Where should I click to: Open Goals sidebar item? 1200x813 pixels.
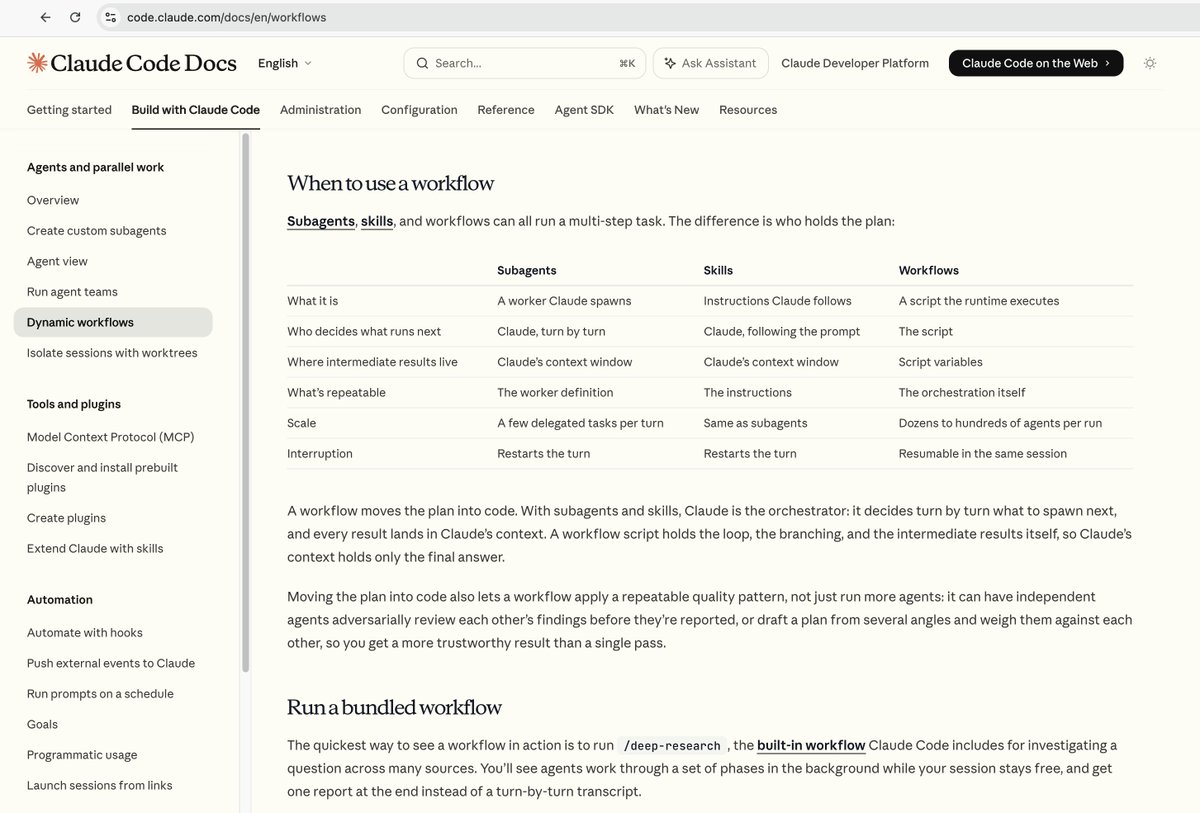(42, 724)
